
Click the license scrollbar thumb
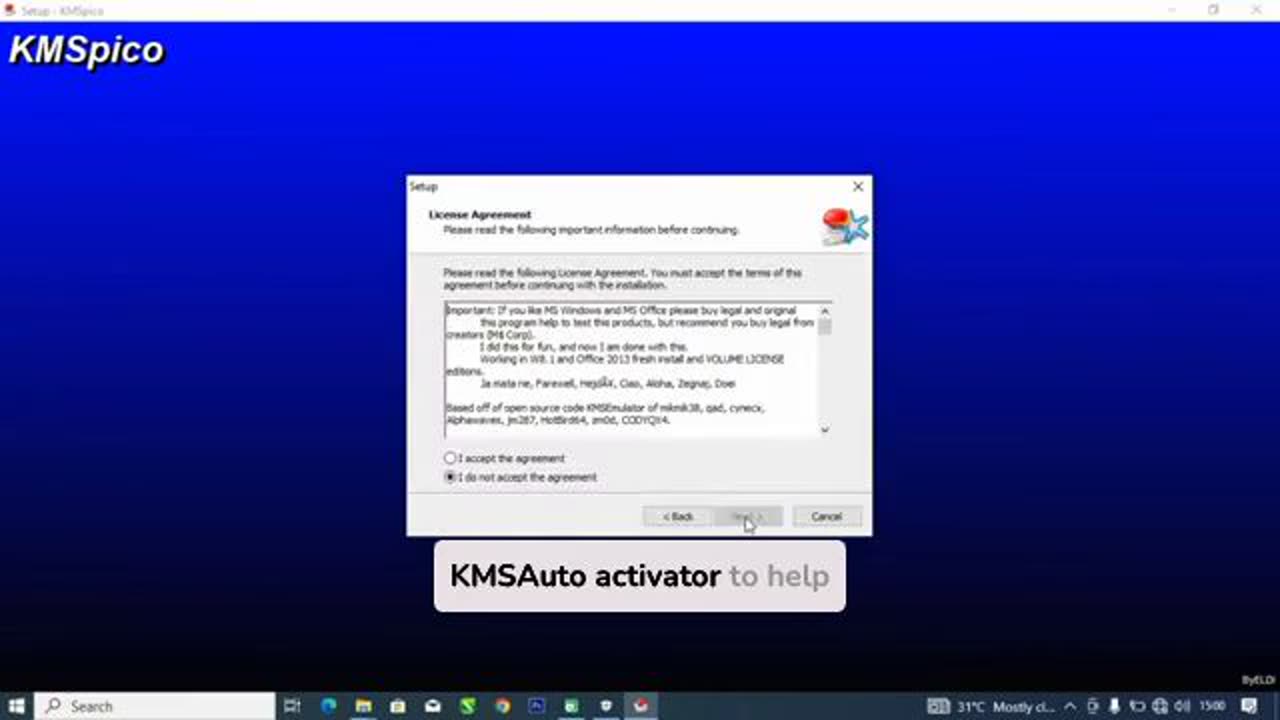click(x=825, y=326)
